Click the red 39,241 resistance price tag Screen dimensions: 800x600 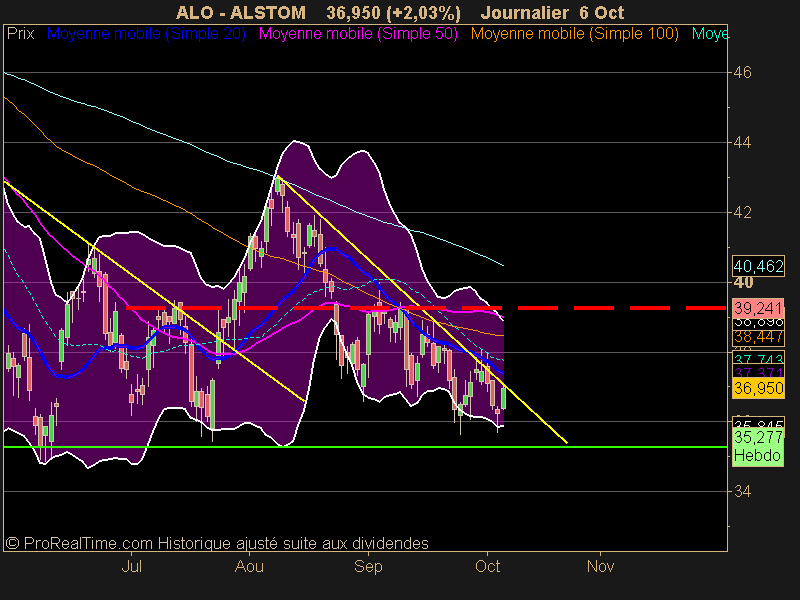[758, 308]
